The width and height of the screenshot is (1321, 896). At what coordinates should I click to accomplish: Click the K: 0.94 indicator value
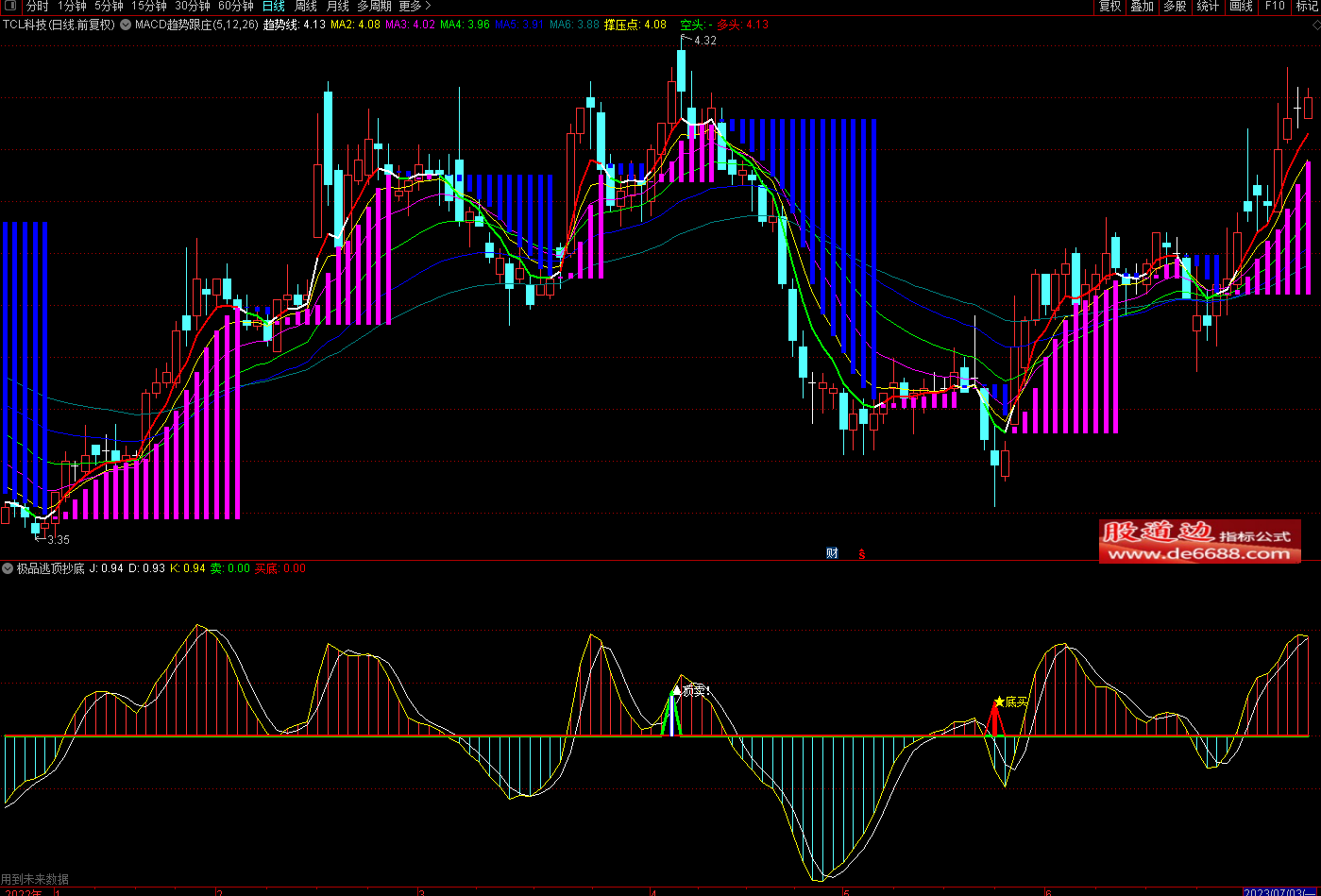click(x=188, y=568)
